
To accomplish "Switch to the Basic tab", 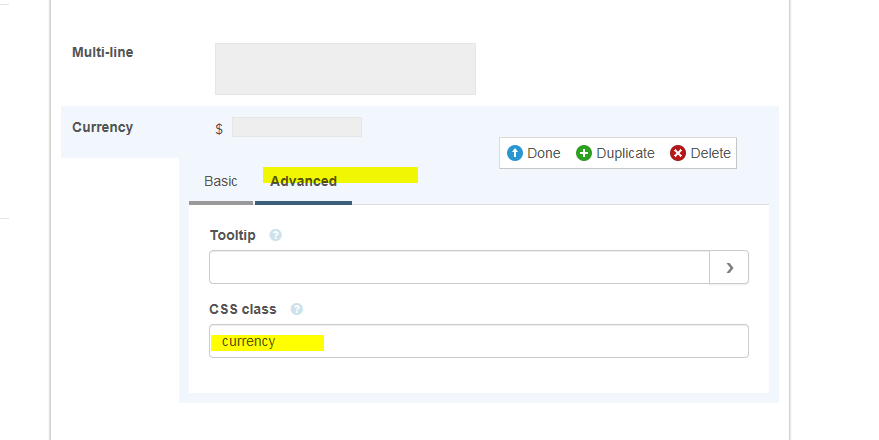I will pos(221,182).
